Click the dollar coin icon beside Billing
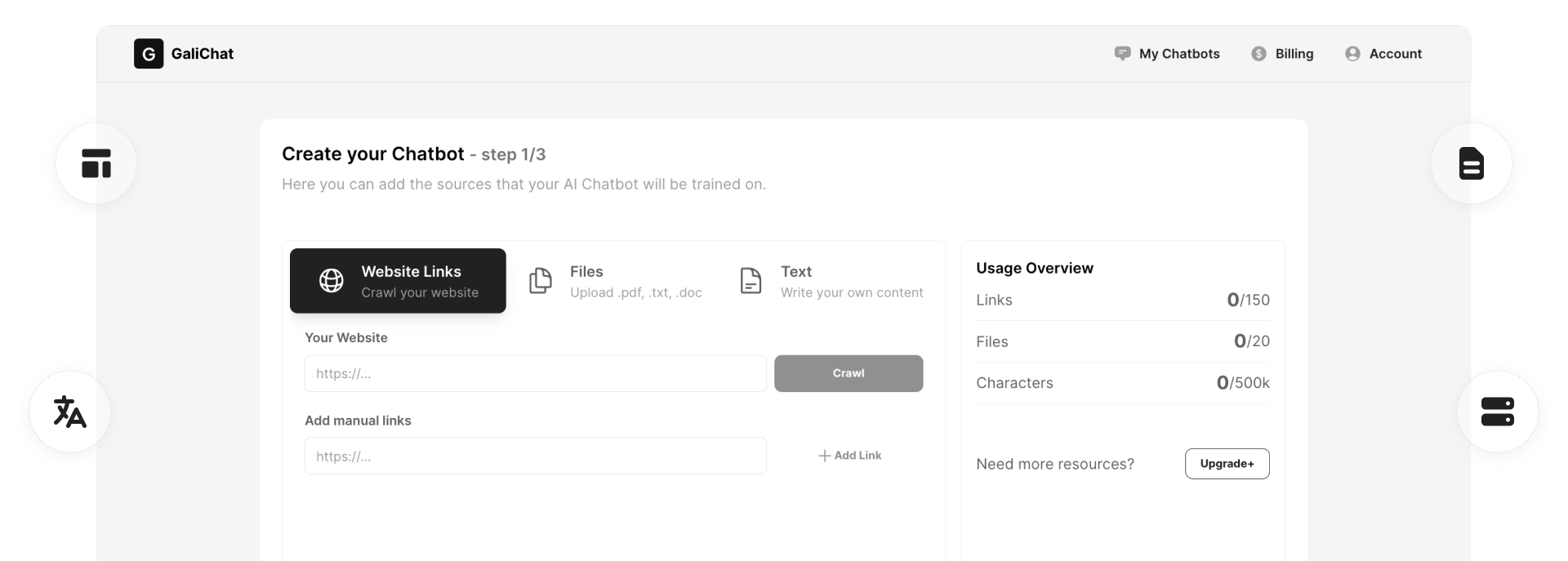 [1258, 54]
